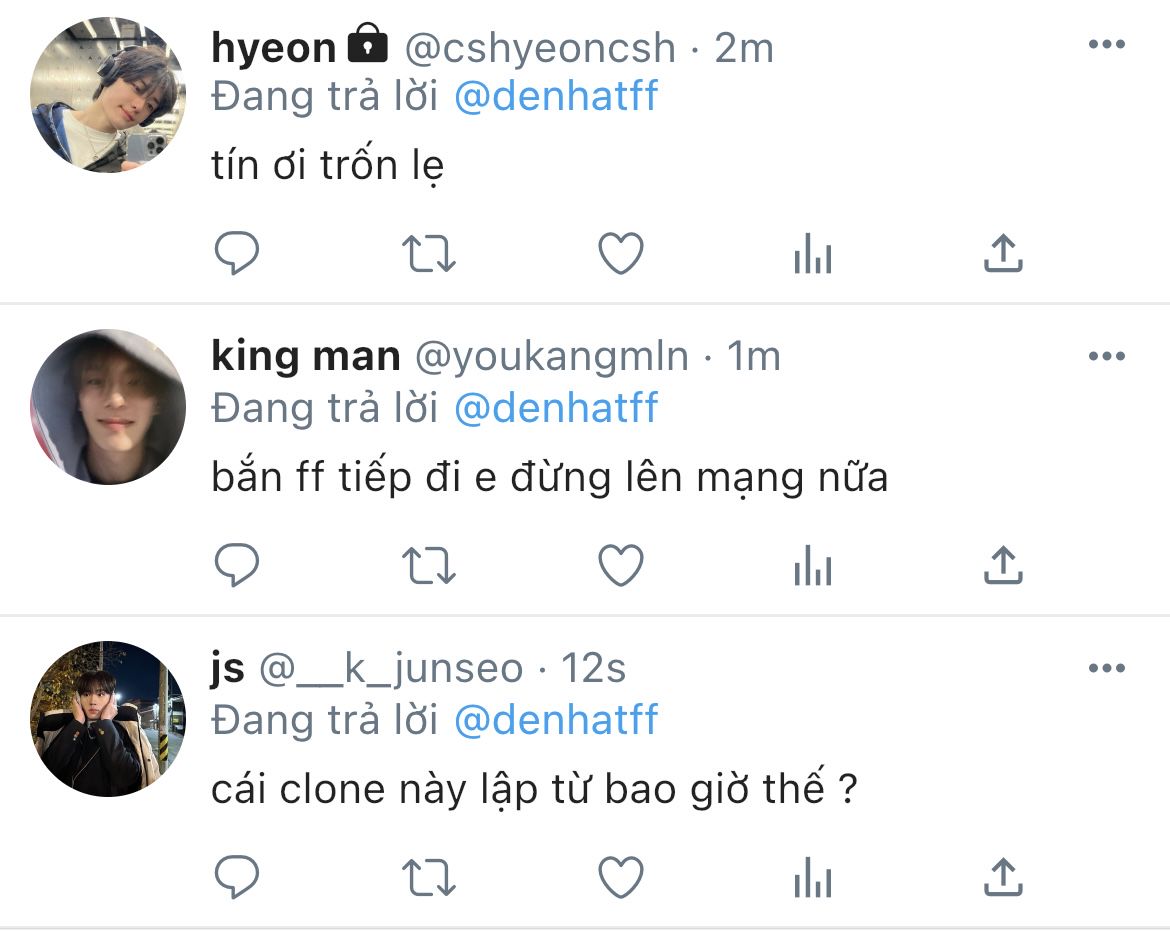The width and height of the screenshot is (1170, 936).
Task: Reply to hyeon's tweet
Action: (x=237, y=254)
